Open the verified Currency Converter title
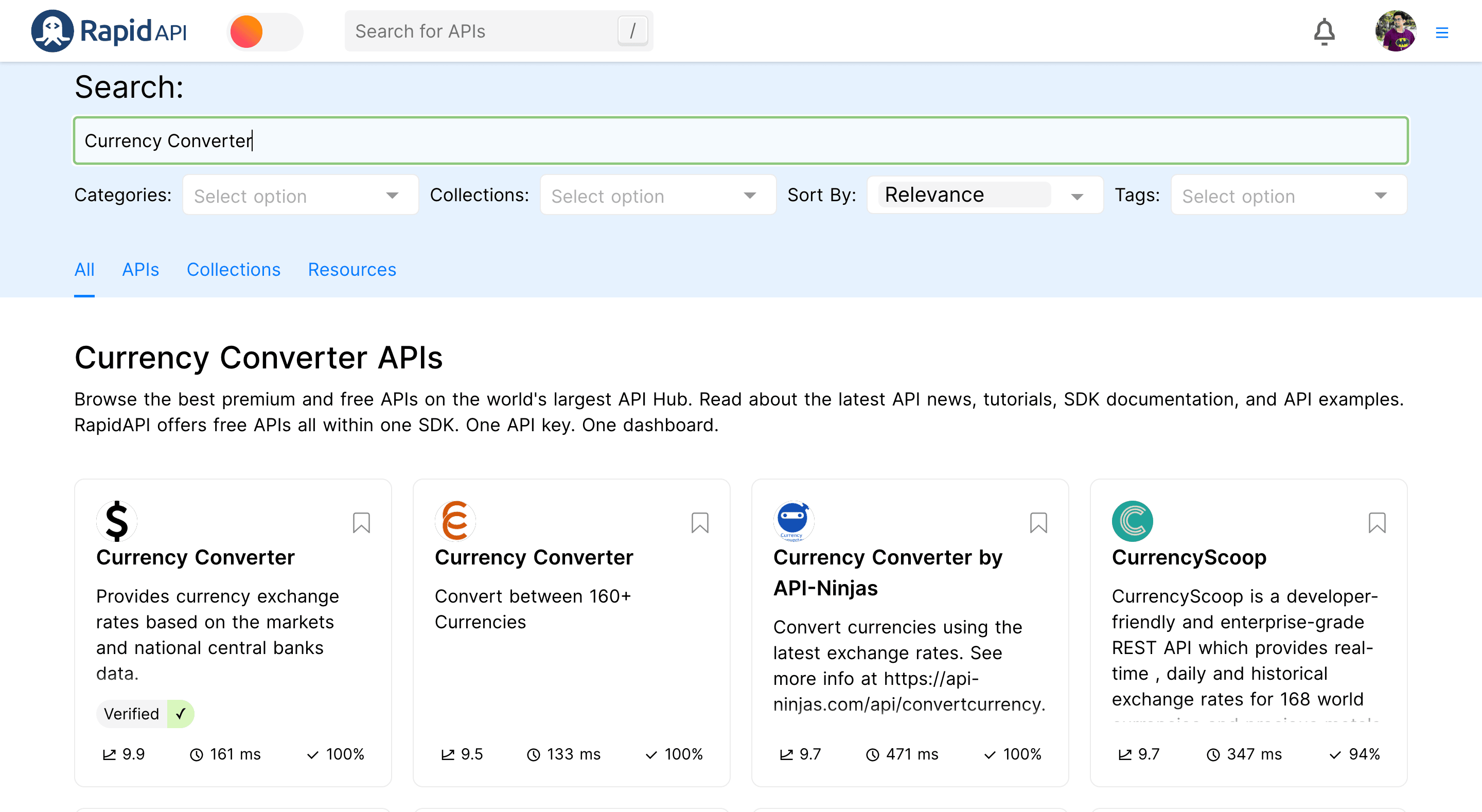 coord(195,557)
